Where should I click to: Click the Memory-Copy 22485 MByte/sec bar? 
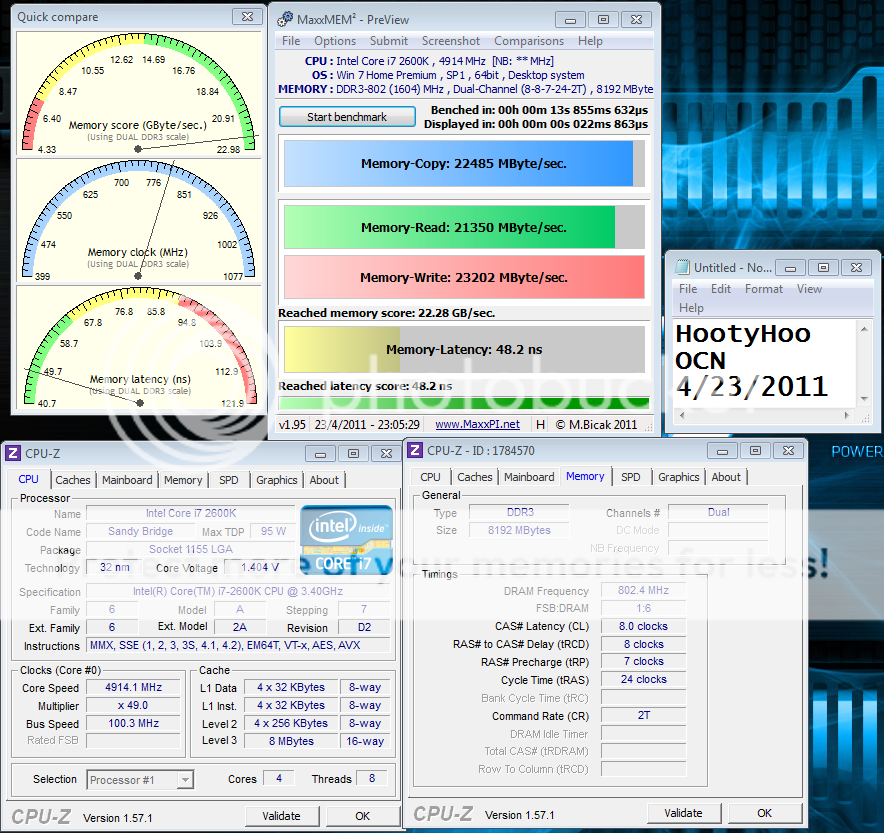[x=464, y=163]
